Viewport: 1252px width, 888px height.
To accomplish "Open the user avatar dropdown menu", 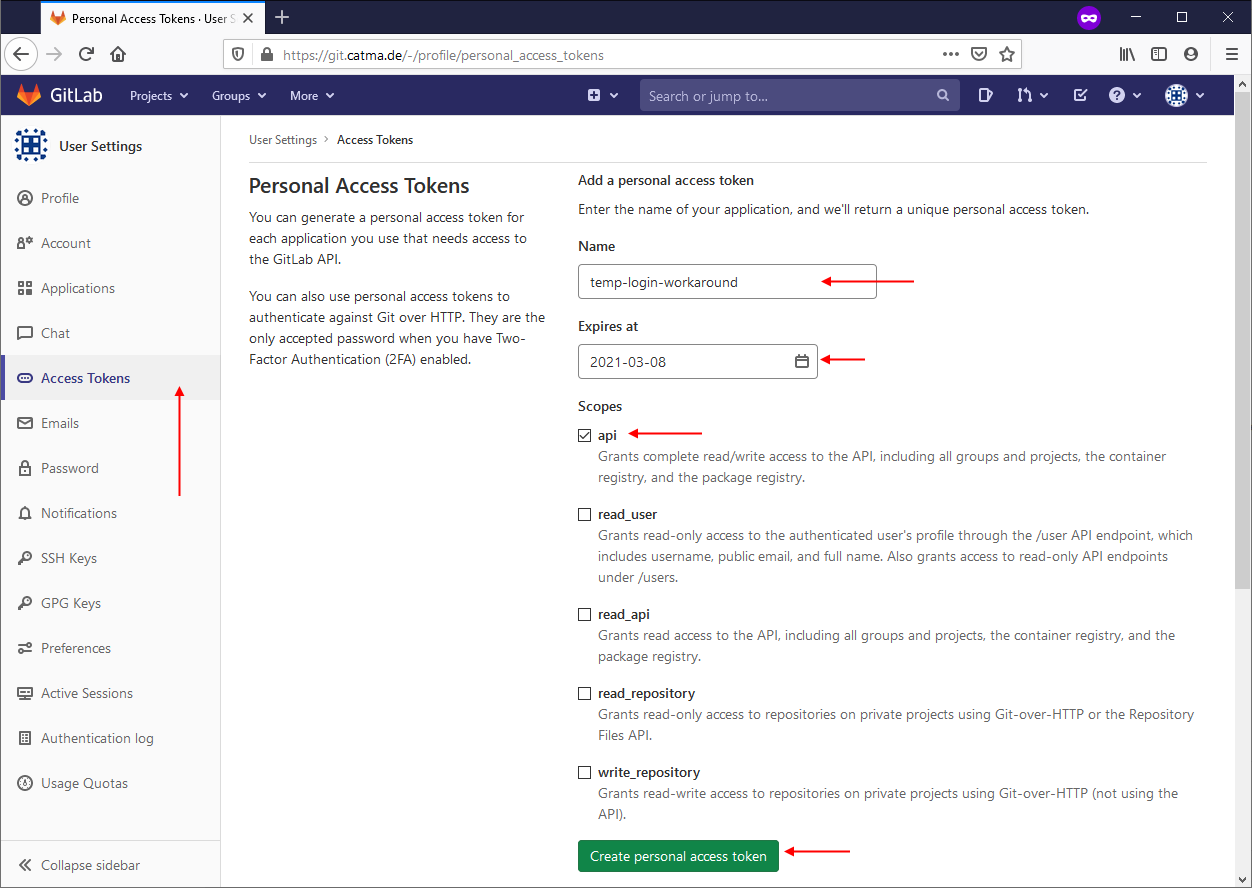I will pos(1185,95).
